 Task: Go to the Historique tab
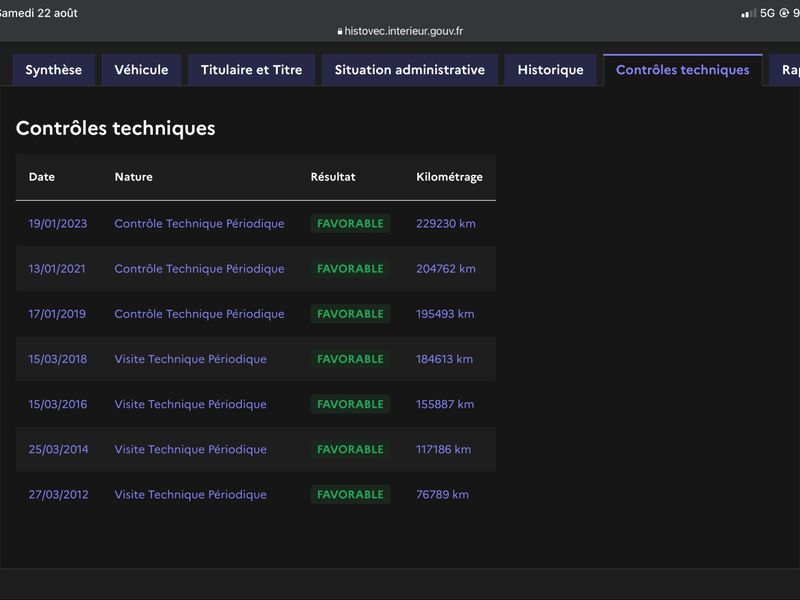[551, 70]
